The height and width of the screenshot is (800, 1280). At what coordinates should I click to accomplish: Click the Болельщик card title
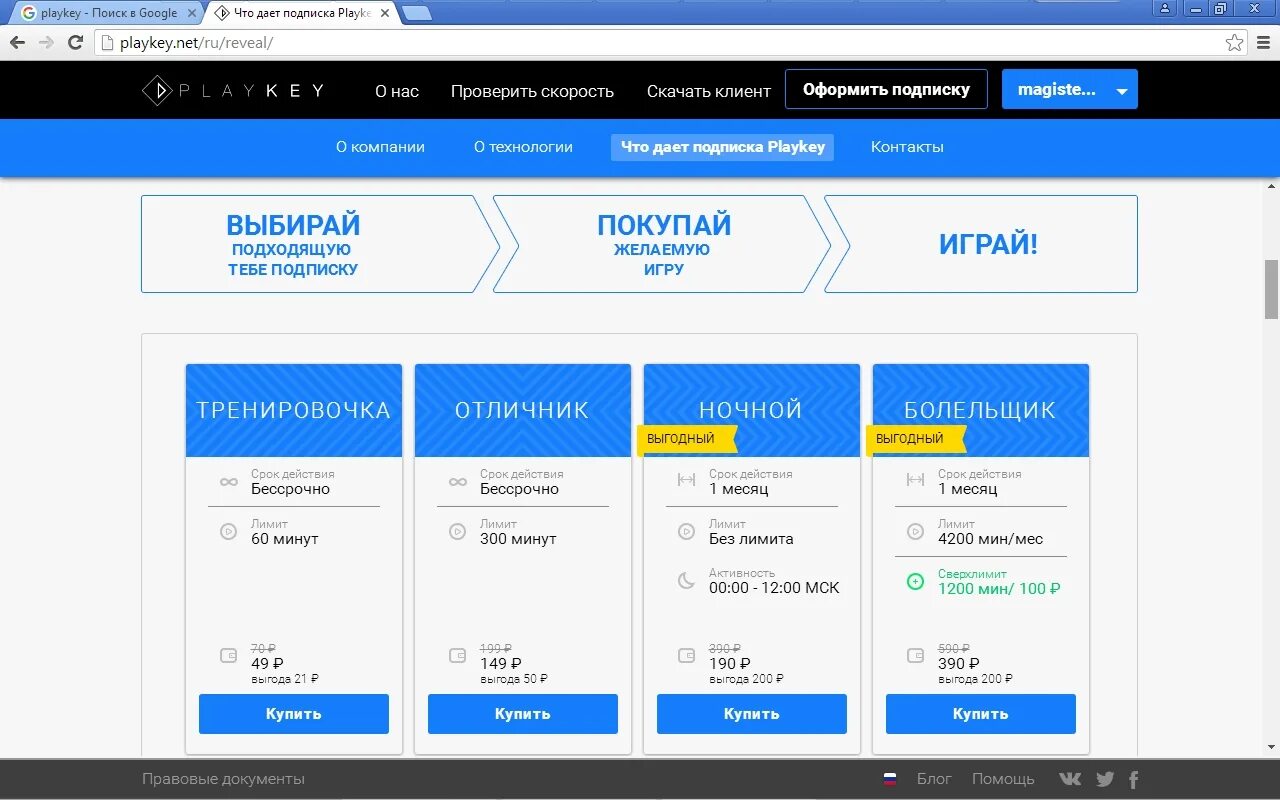pos(980,410)
